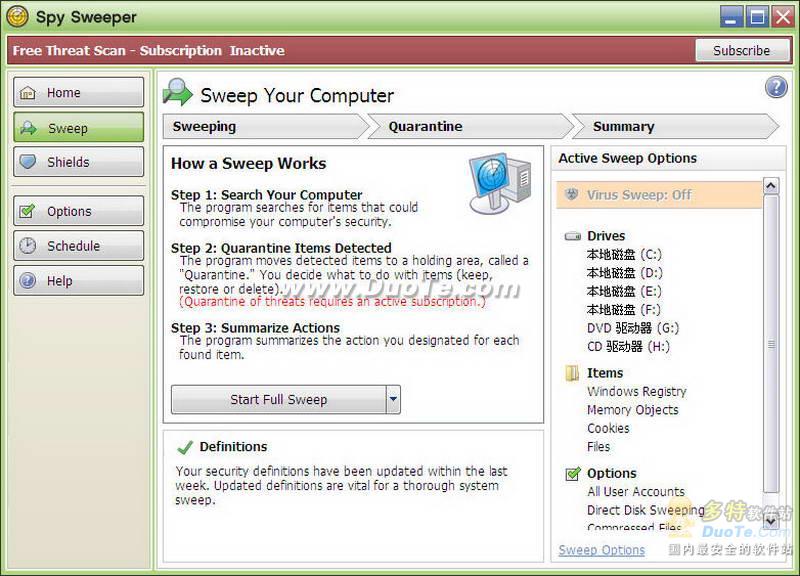
Task: Click the Schedule clock icon
Action: pos(28,245)
